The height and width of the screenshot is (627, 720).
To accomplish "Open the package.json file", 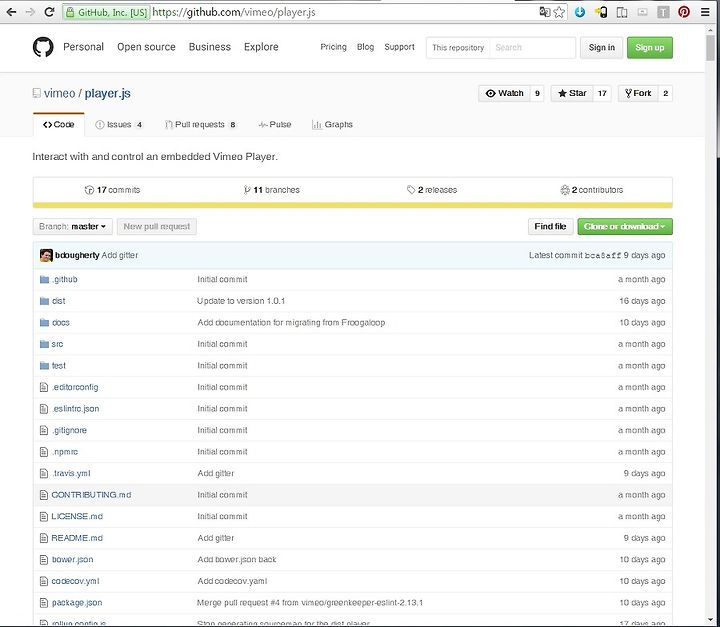I will [77, 603].
